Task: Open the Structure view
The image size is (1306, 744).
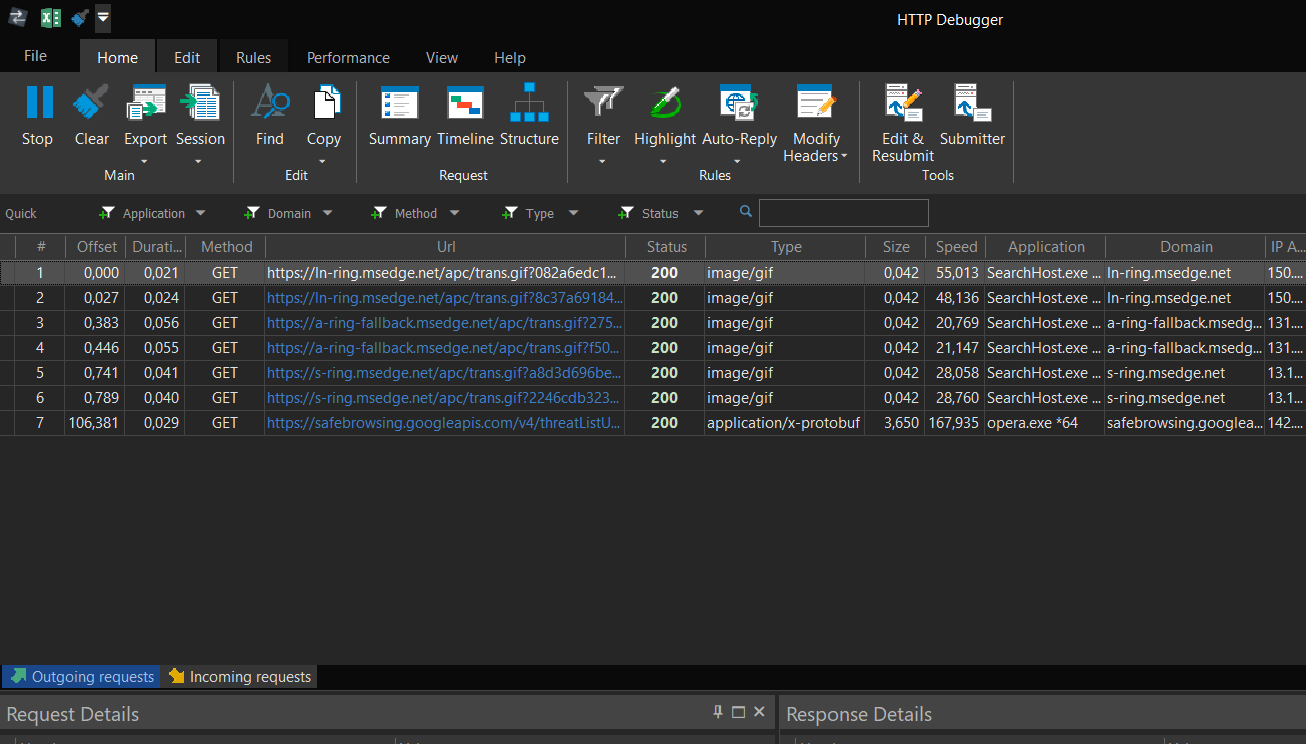Action: tap(529, 104)
